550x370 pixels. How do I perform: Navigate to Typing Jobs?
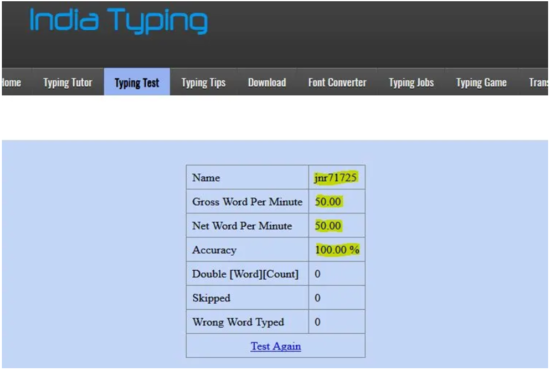point(411,82)
